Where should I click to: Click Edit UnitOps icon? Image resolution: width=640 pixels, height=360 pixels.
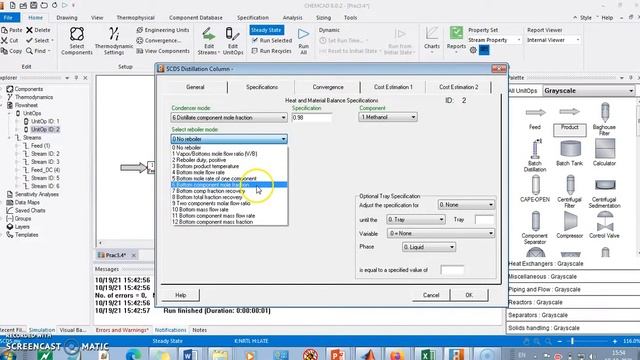pos(233,40)
